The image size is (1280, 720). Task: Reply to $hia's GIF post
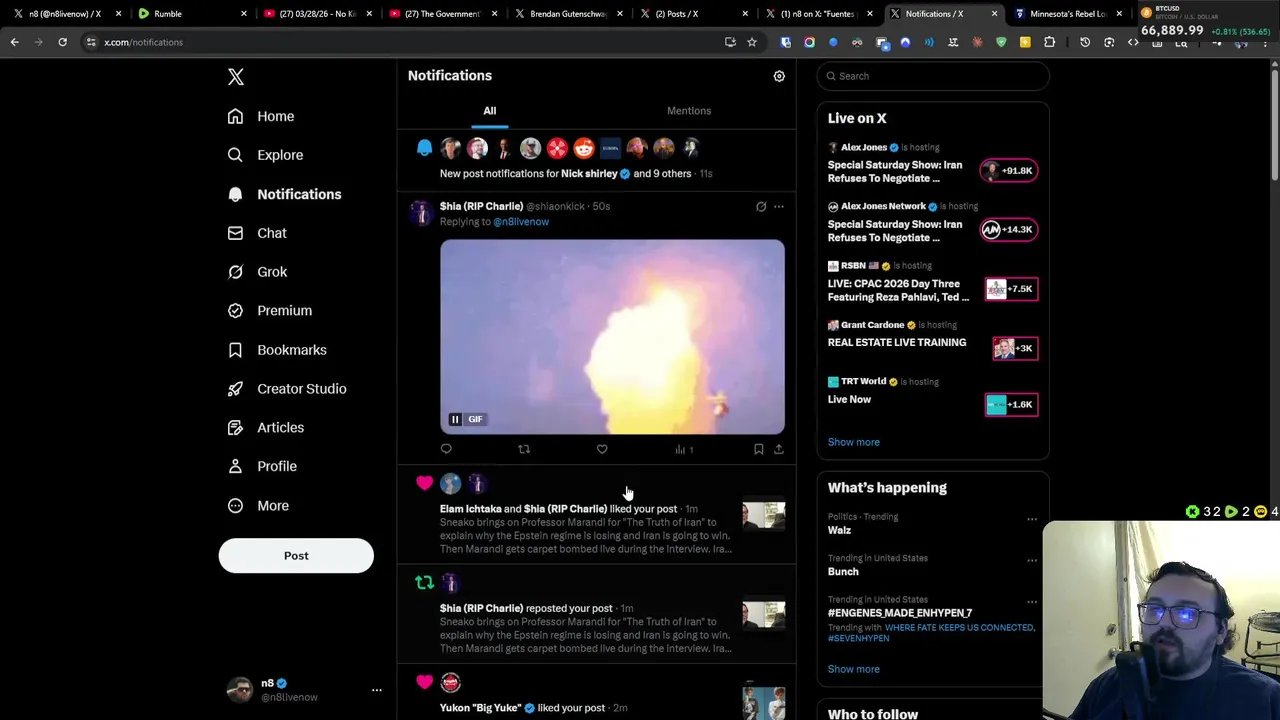[446, 450]
